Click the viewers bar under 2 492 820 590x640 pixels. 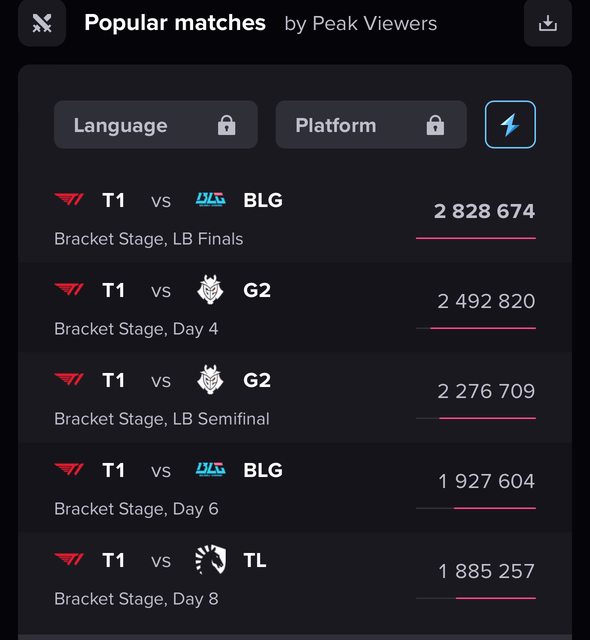point(476,328)
